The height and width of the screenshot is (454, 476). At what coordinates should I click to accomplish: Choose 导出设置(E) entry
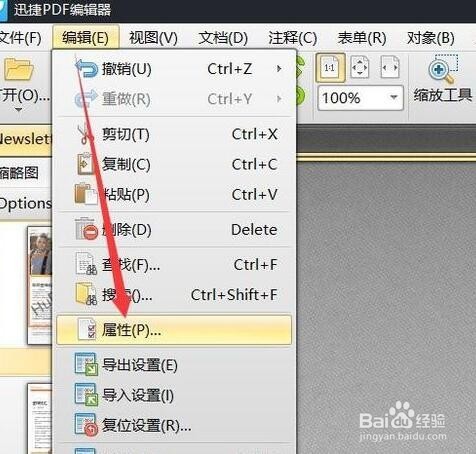[x=175, y=365]
